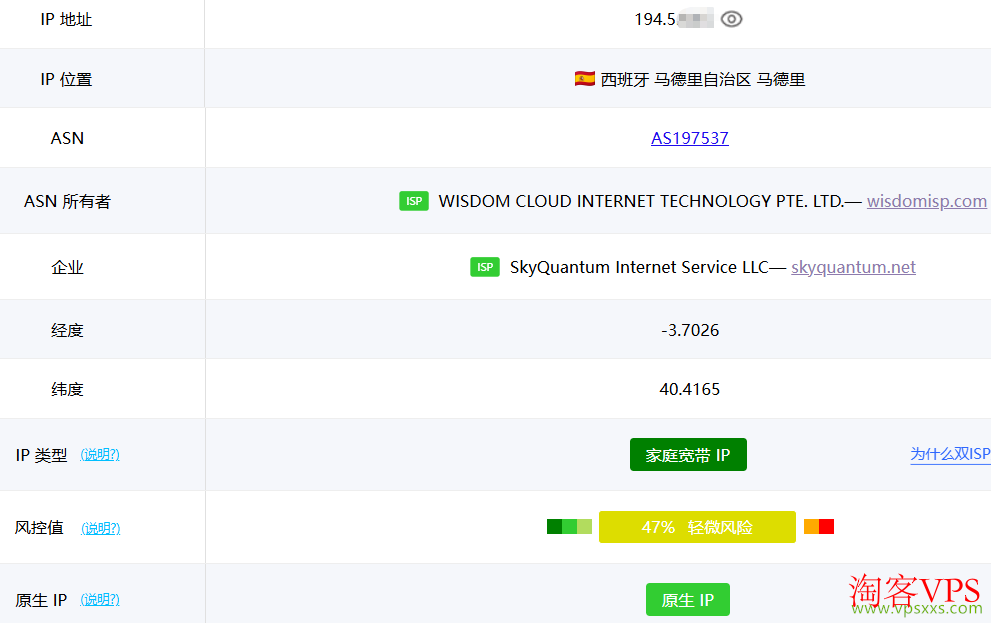The width and height of the screenshot is (991, 623).
Task: Click the green low-risk color blocks
Action: point(569,527)
